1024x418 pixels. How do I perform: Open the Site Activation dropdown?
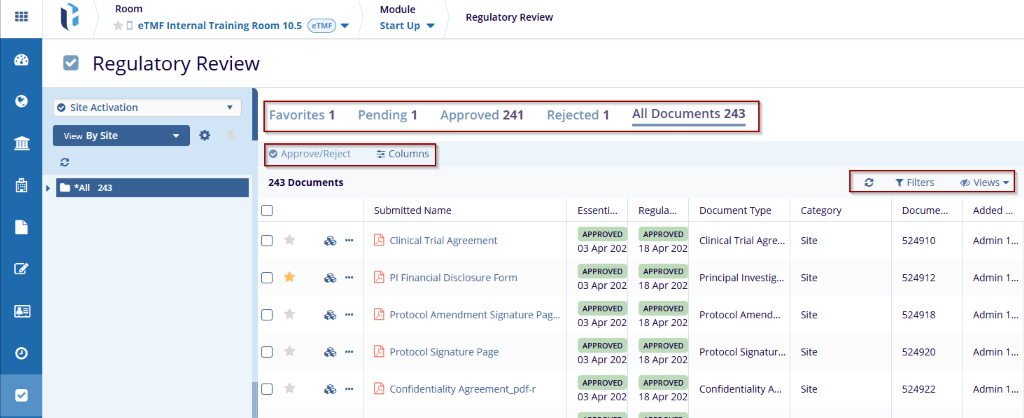[146, 107]
